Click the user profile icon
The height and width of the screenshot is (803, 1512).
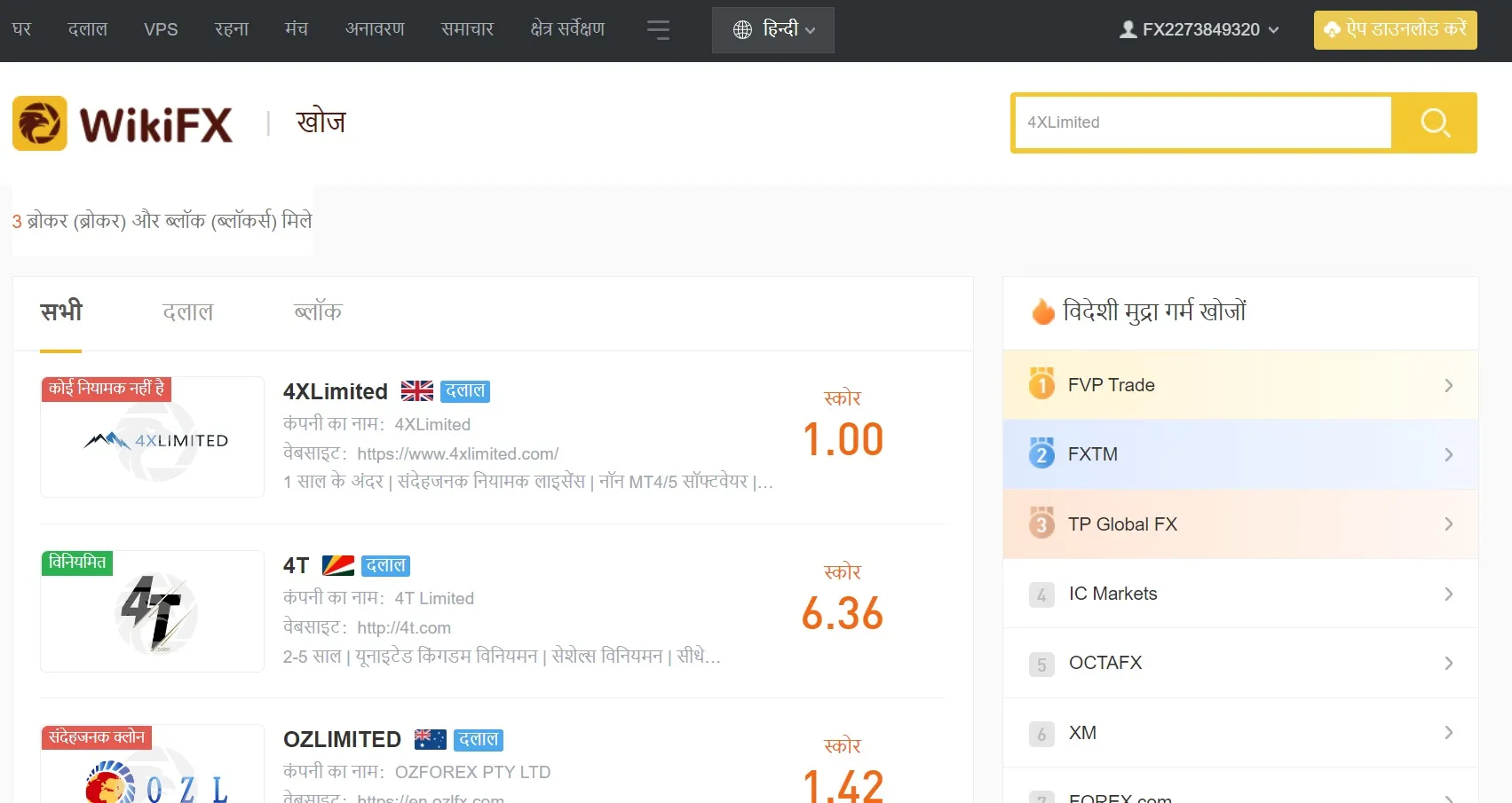(1128, 29)
